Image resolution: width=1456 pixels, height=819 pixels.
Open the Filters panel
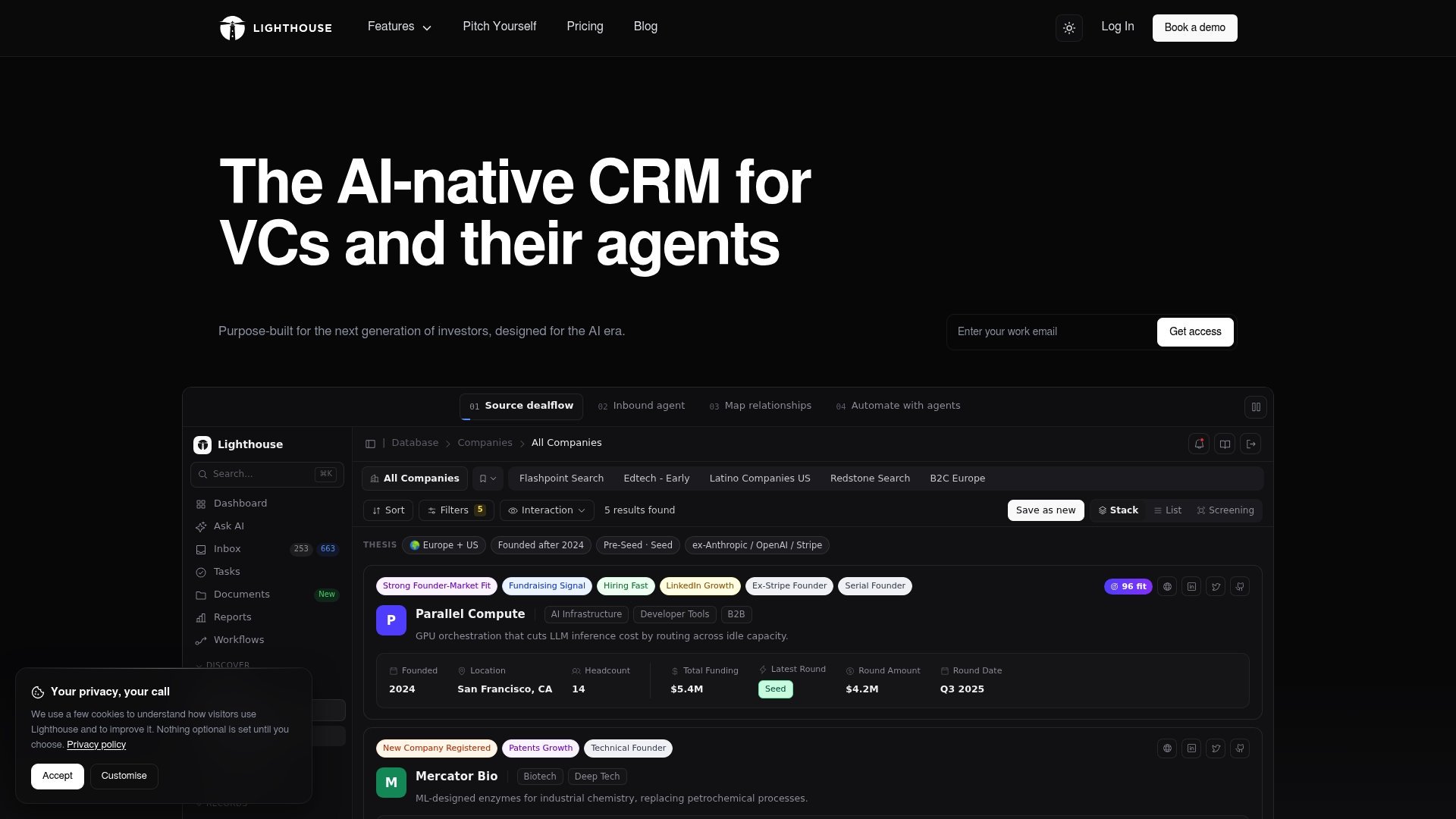(x=457, y=510)
